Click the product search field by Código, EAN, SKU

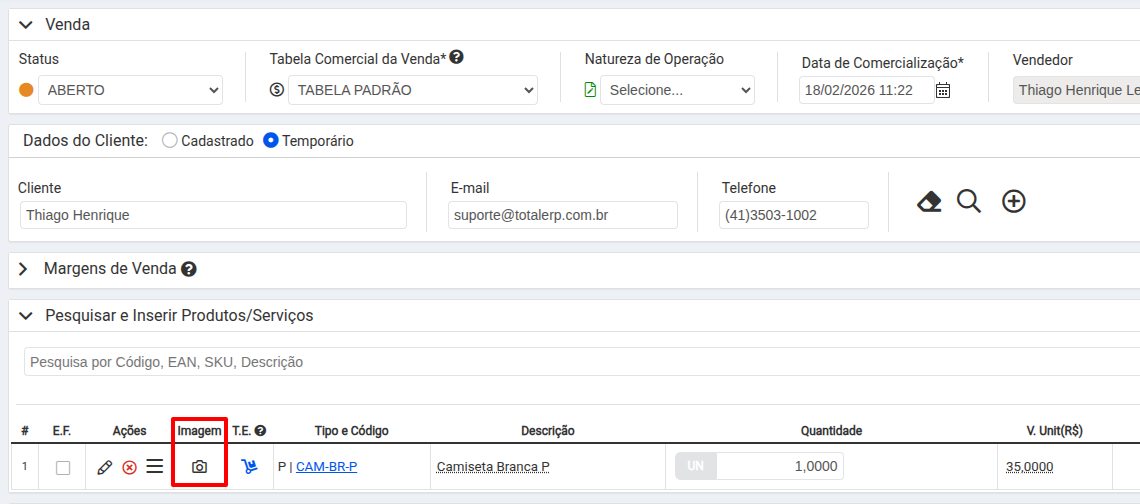[580, 362]
